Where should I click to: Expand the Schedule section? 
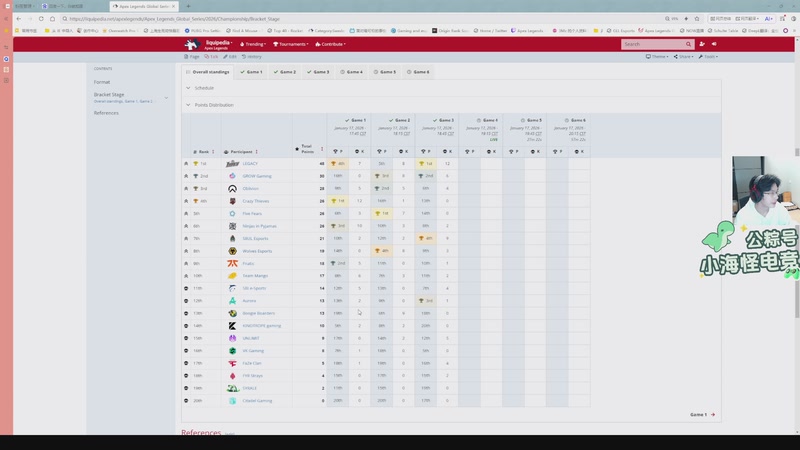[200, 88]
